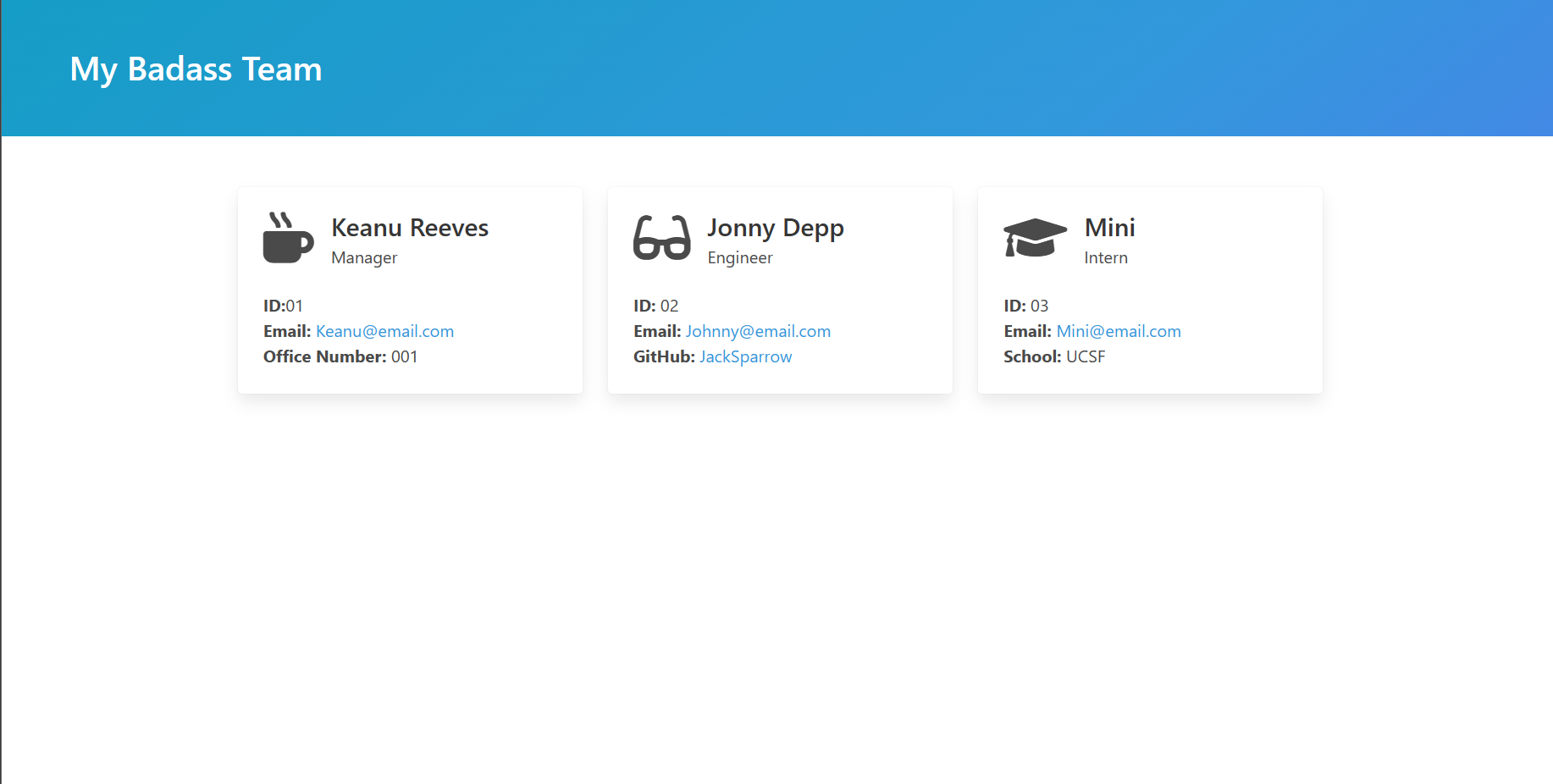Screen dimensions: 1553x784
Task: Select the glasses icon on Jonny Depp's card
Action: (x=660, y=240)
